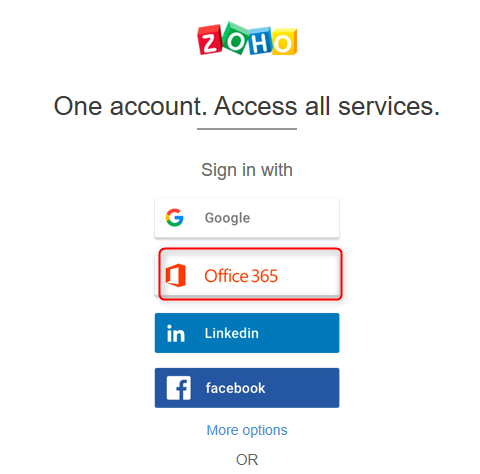Click the yellow O block in Zoho logo
Screen dimensions: 480x474
pyautogui.click(x=284, y=42)
